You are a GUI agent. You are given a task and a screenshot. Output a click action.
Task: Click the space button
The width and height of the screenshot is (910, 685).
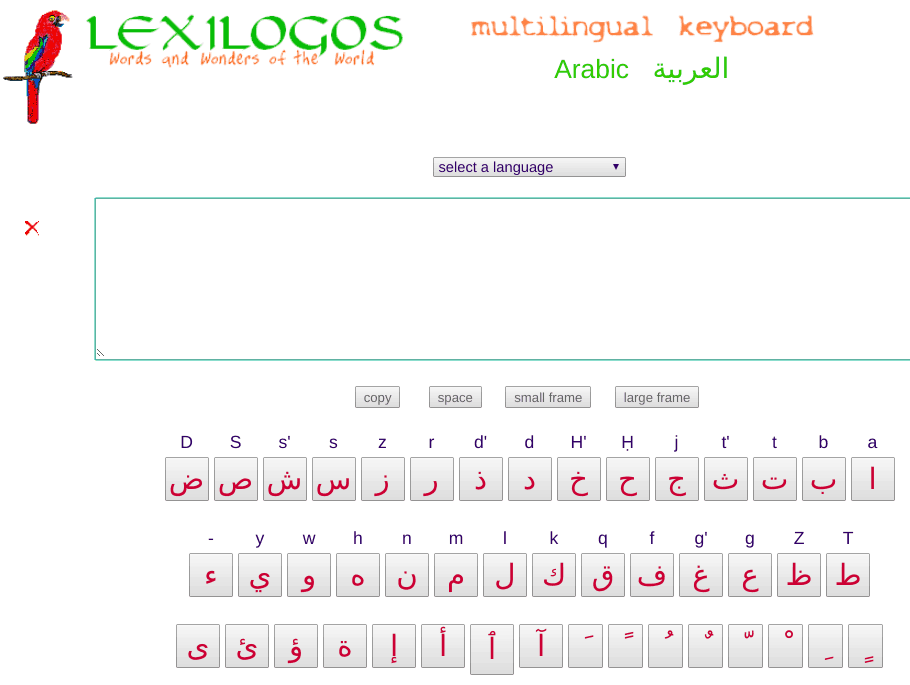[455, 398]
